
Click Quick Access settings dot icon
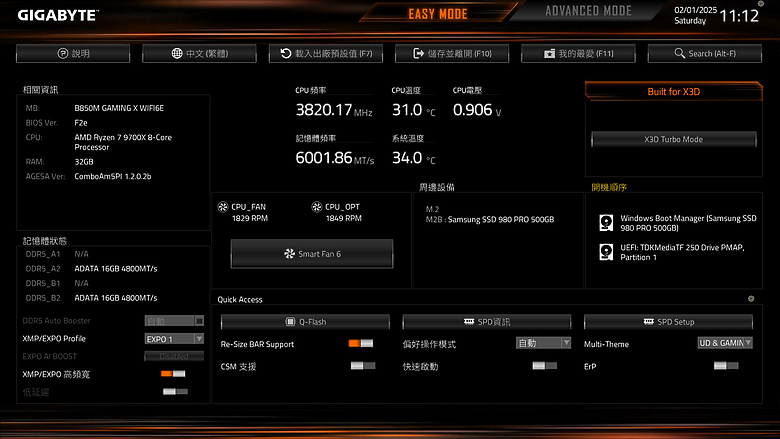(x=751, y=299)
